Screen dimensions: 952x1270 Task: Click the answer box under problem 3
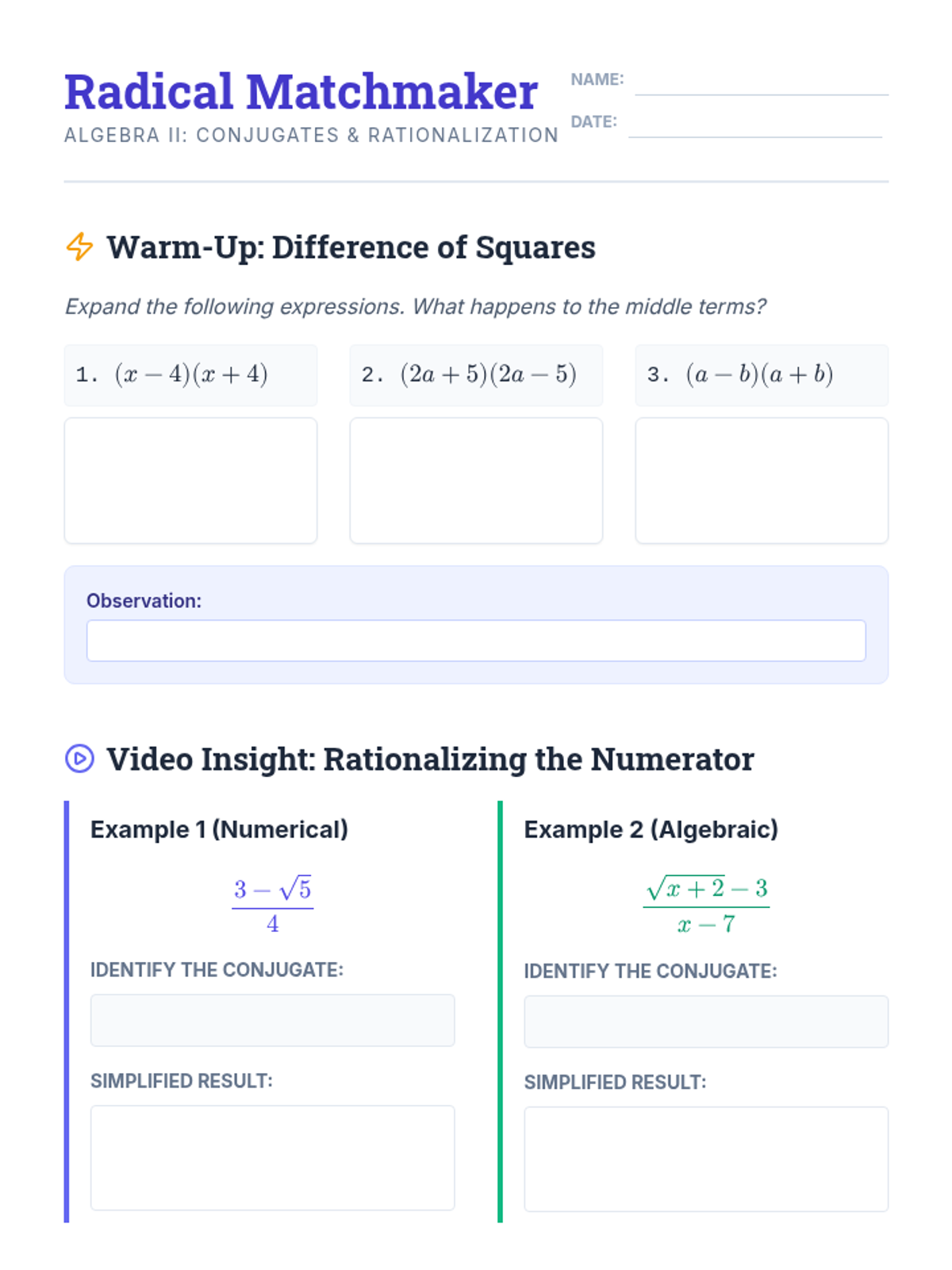(x=762, y=481)
